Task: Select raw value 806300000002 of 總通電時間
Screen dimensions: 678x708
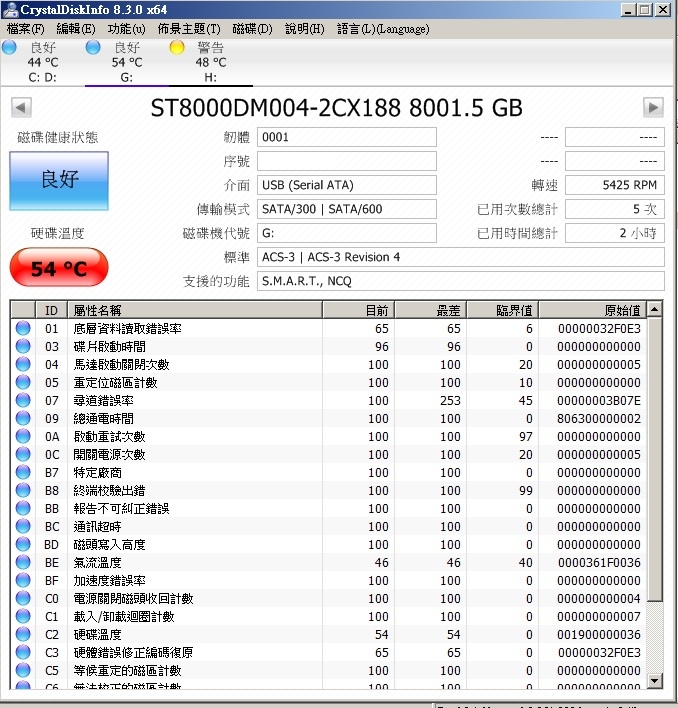Action: (x=599, y=419)
